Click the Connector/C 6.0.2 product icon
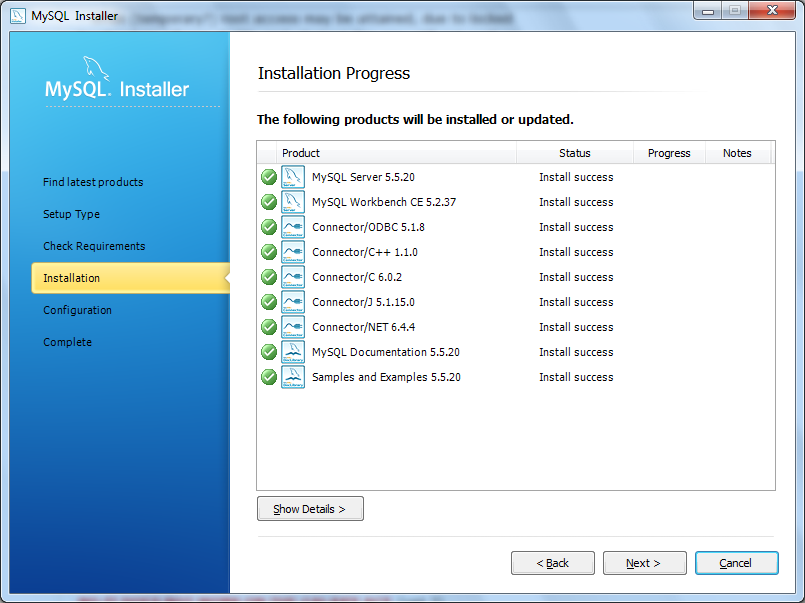This screenshot has height=603, width=805. [293, 277]
